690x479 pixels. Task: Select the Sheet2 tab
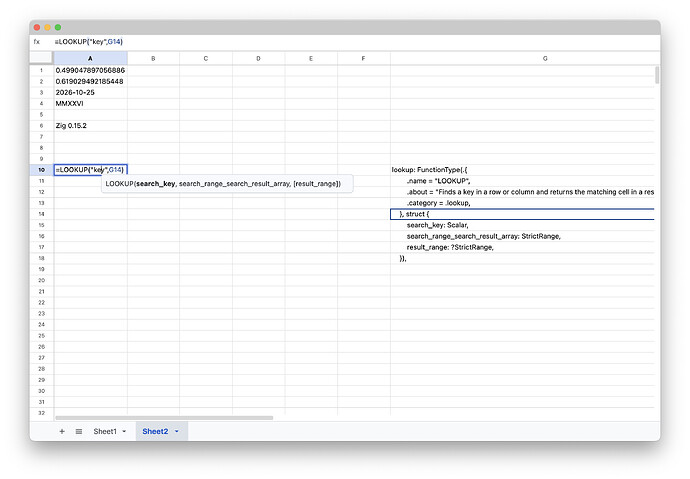pyautogui.click(x=155, y=431)
